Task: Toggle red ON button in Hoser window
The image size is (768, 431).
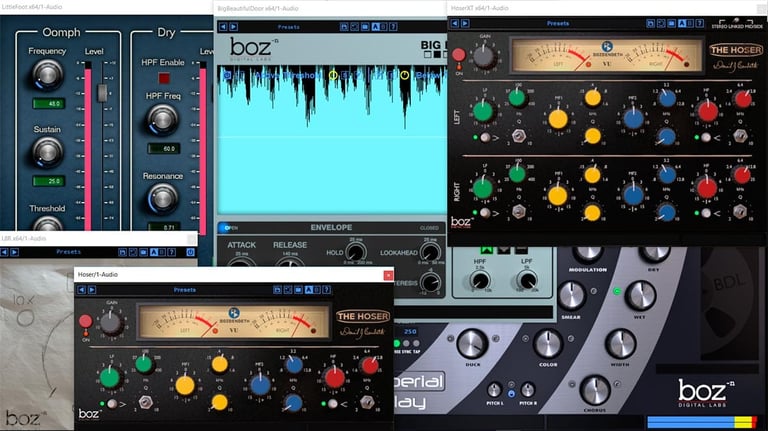Action: (86, 321)
